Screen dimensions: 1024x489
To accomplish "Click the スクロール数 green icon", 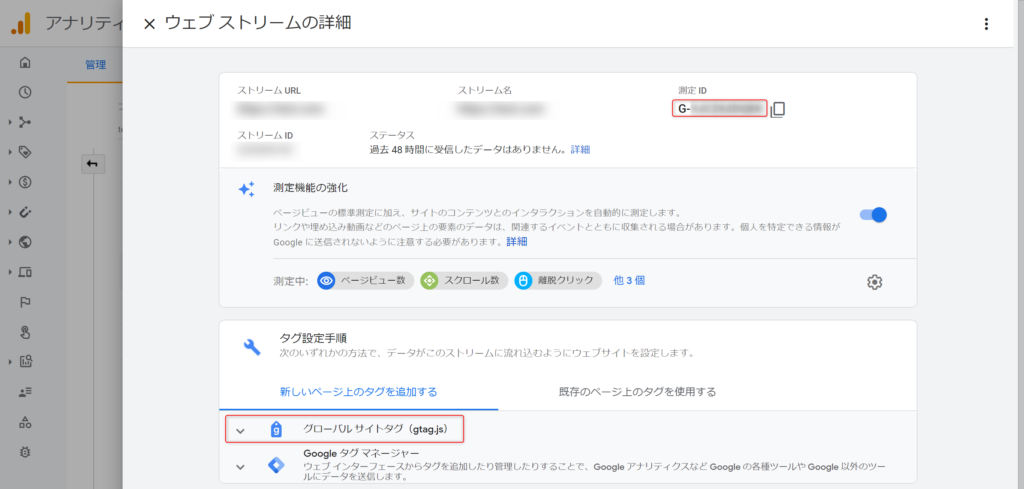I will click(x=429, y=281).
